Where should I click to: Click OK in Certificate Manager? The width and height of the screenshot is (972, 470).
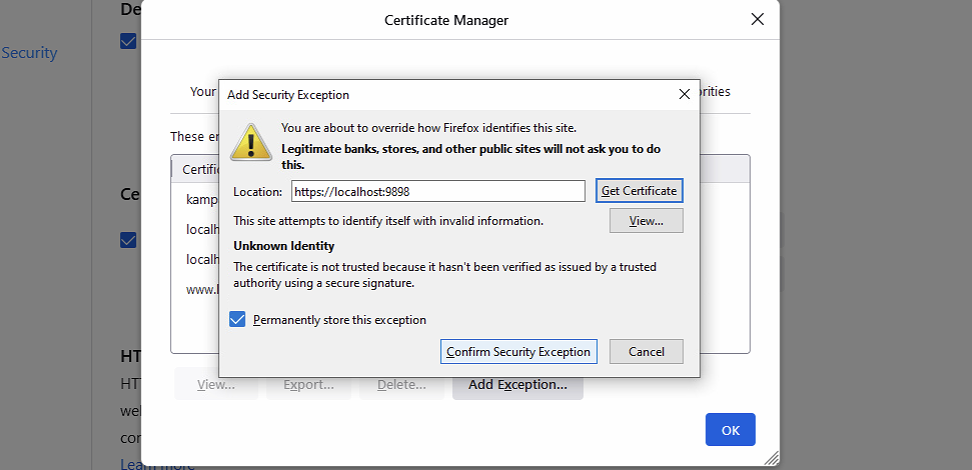point(730,430)
